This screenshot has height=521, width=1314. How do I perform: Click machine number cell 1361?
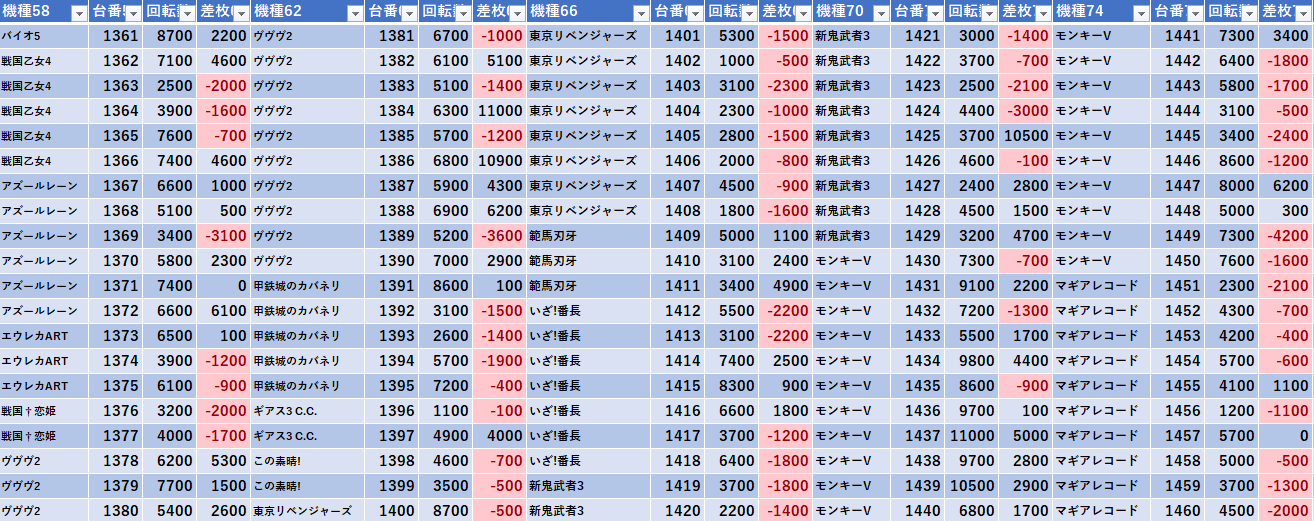pos(115,36)
